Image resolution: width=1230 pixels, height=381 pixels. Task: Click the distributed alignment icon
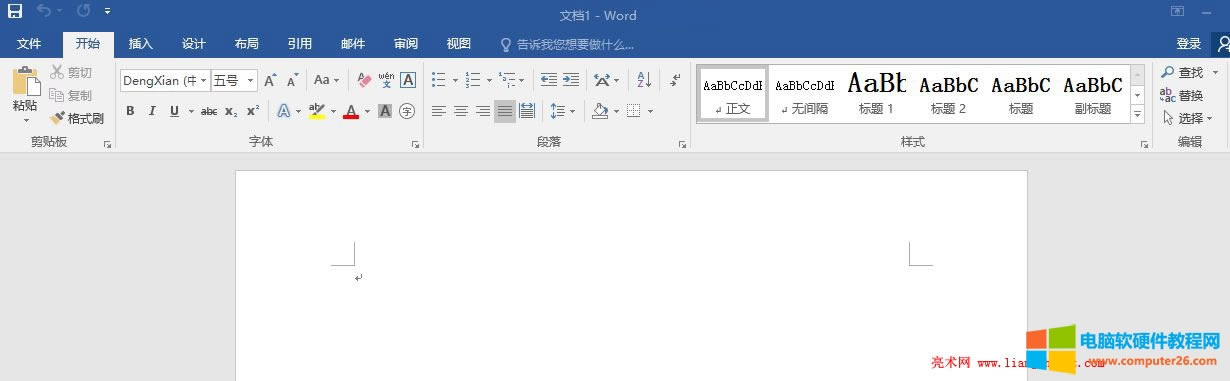click(527, 111)
